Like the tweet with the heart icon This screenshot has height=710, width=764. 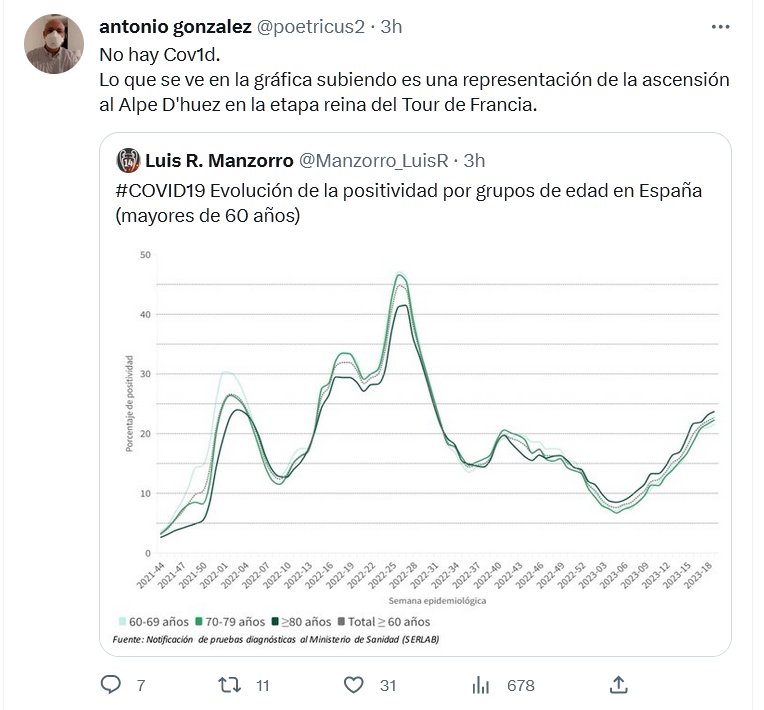click(x=353, y=685)
